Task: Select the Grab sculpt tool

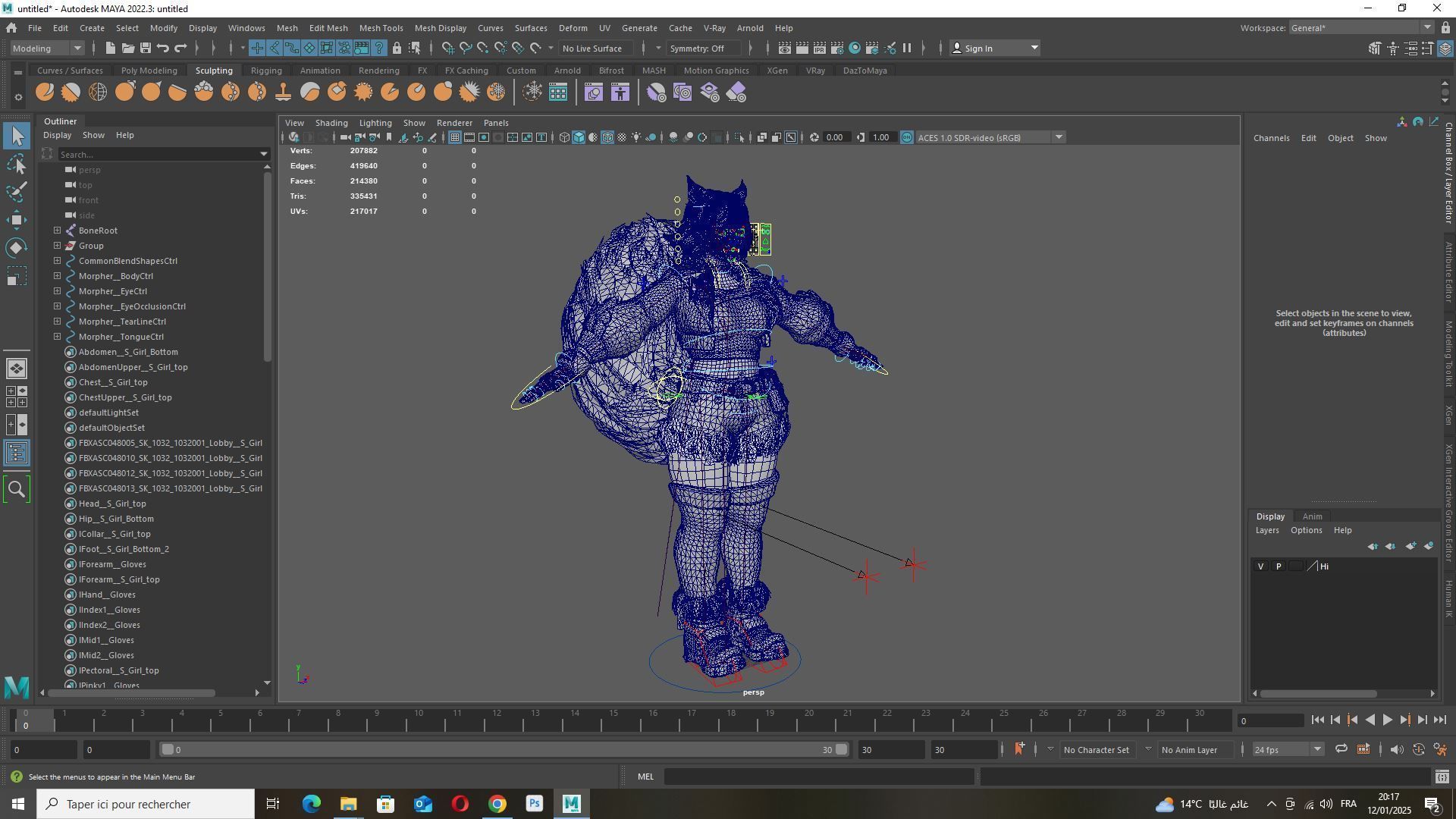Action: tap(124, 93)
